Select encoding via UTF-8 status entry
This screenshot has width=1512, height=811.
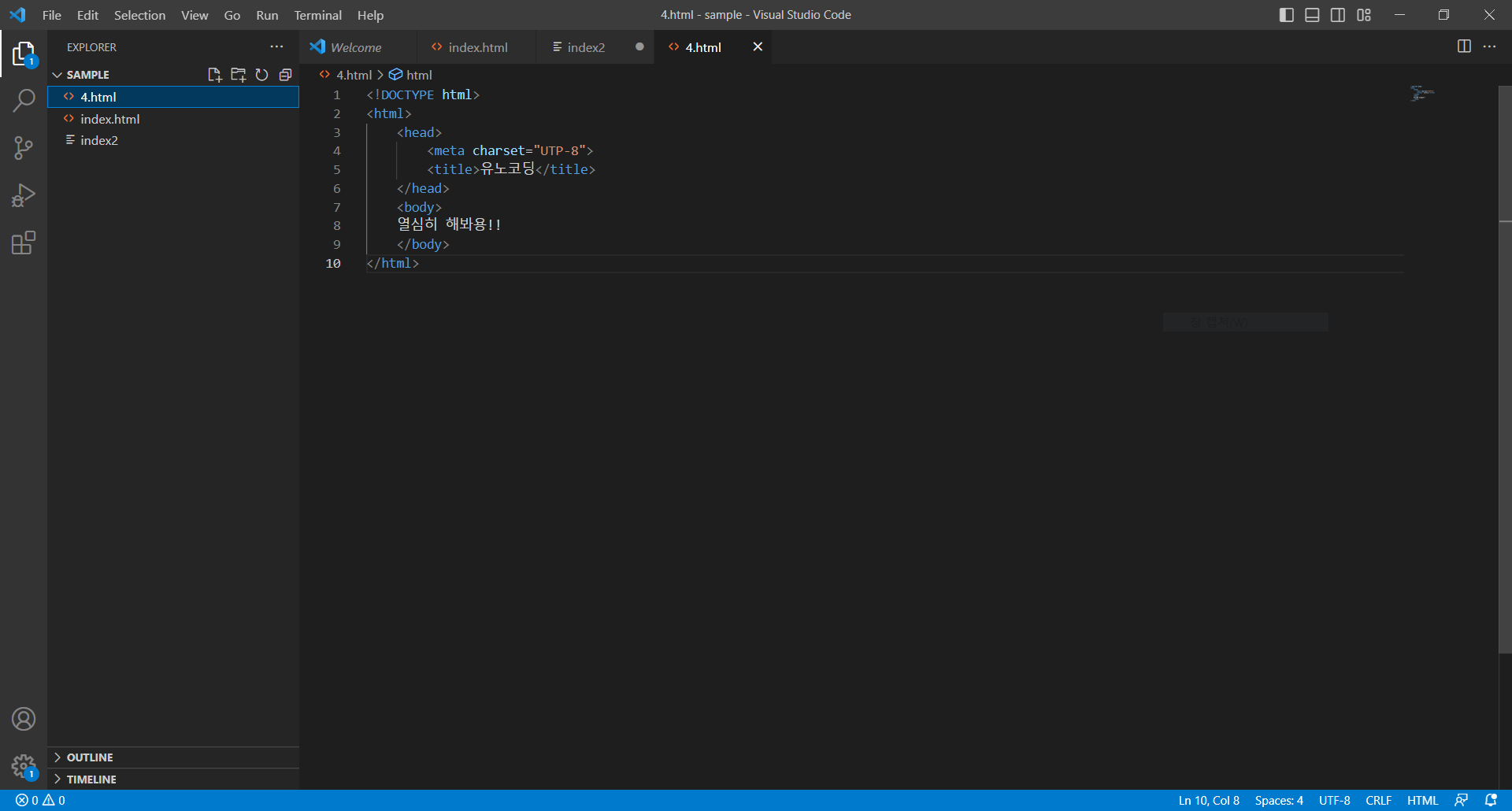click(x=1334, y=800)
